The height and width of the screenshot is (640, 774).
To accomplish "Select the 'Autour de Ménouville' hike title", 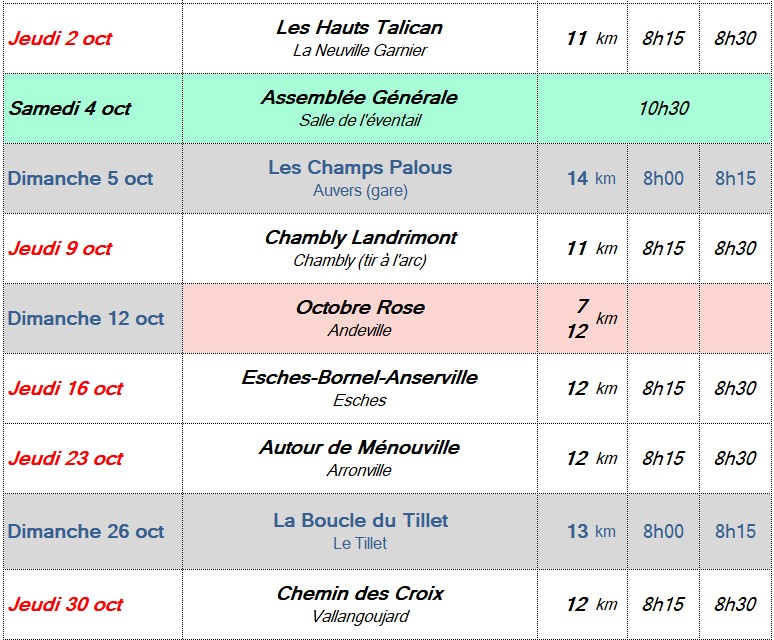I will coord(360,447).
